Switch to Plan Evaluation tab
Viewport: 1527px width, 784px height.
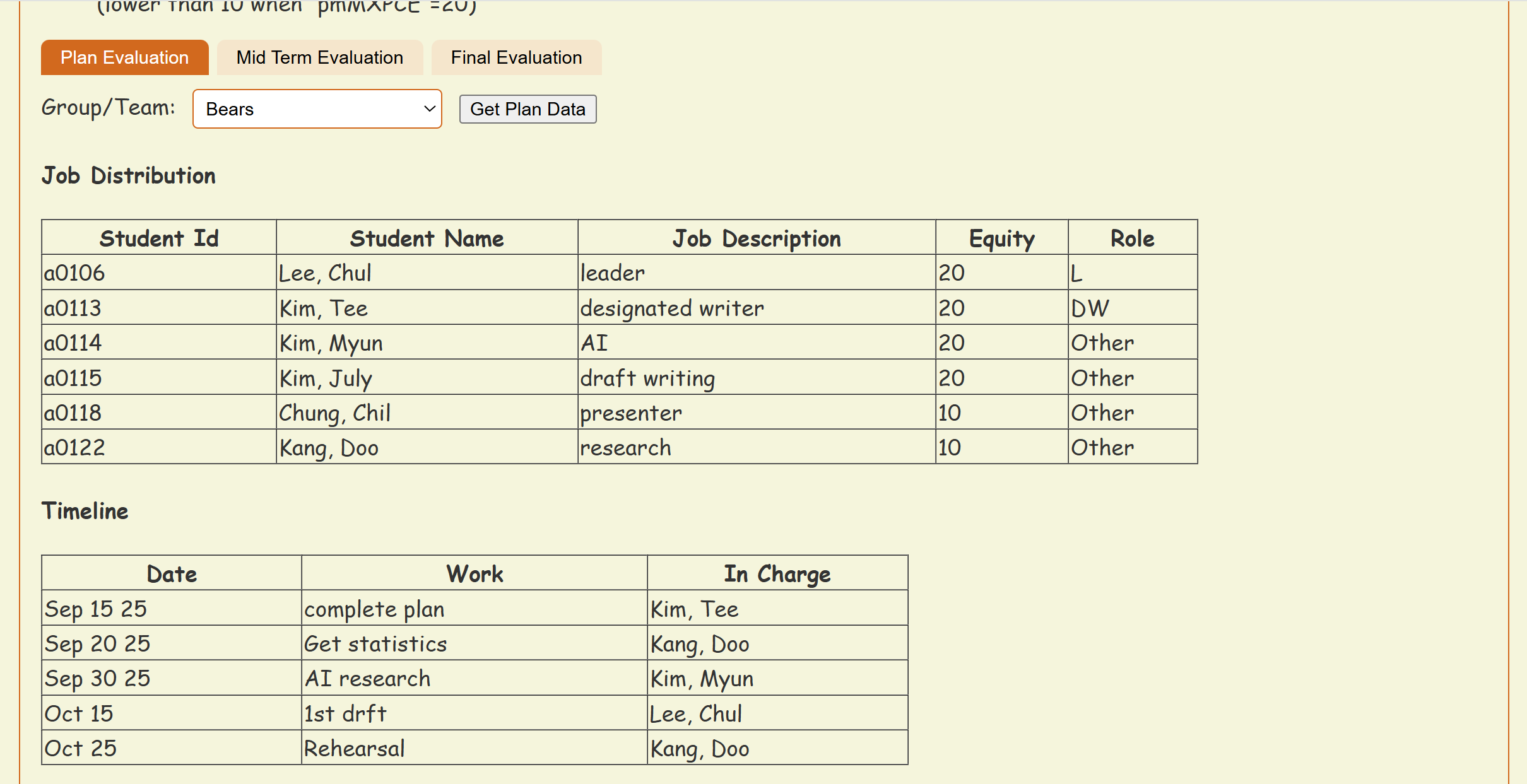124,57
